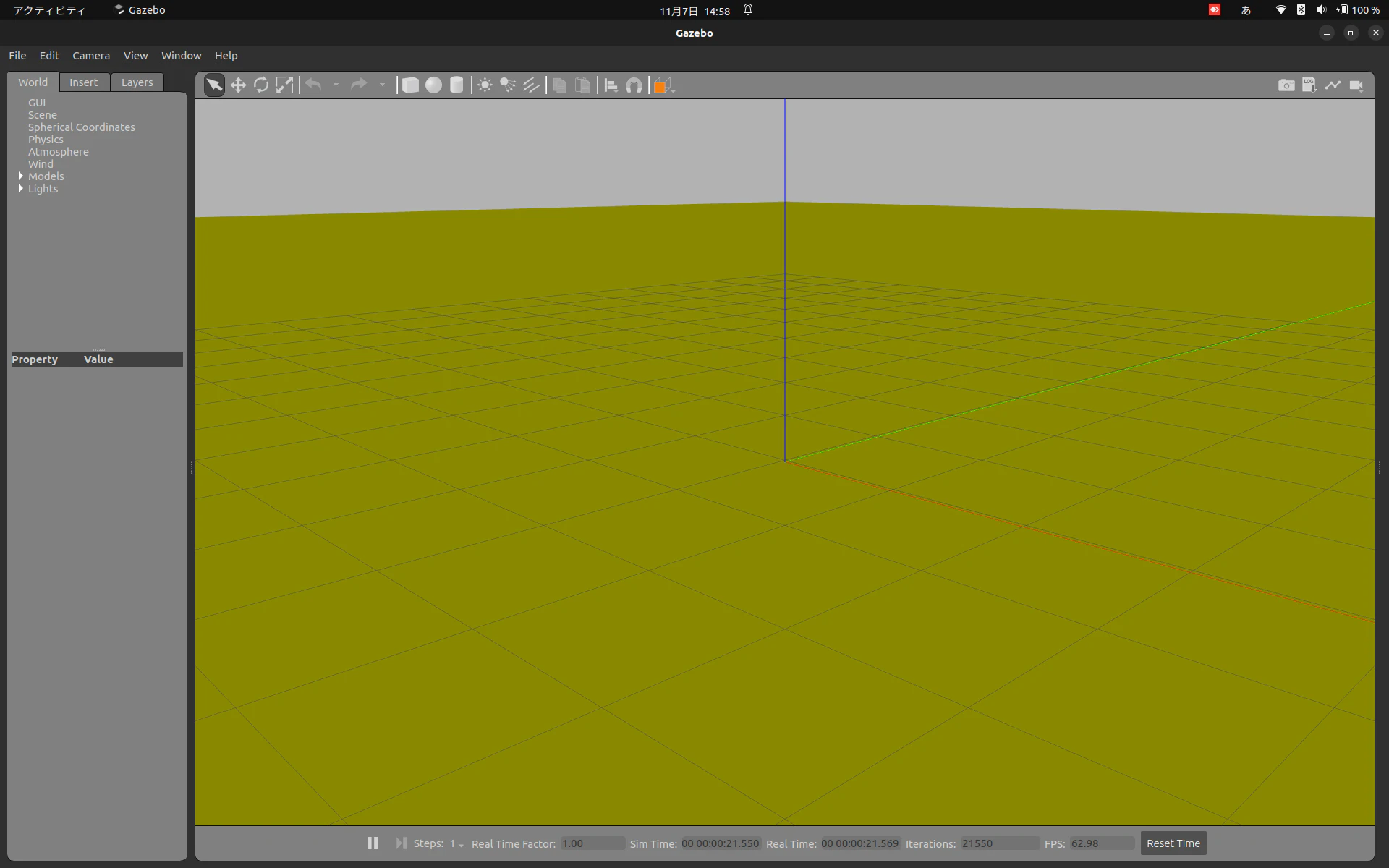The image size is (1389, 868).
Task: Insert a cylinder shape
Action: 456,85
